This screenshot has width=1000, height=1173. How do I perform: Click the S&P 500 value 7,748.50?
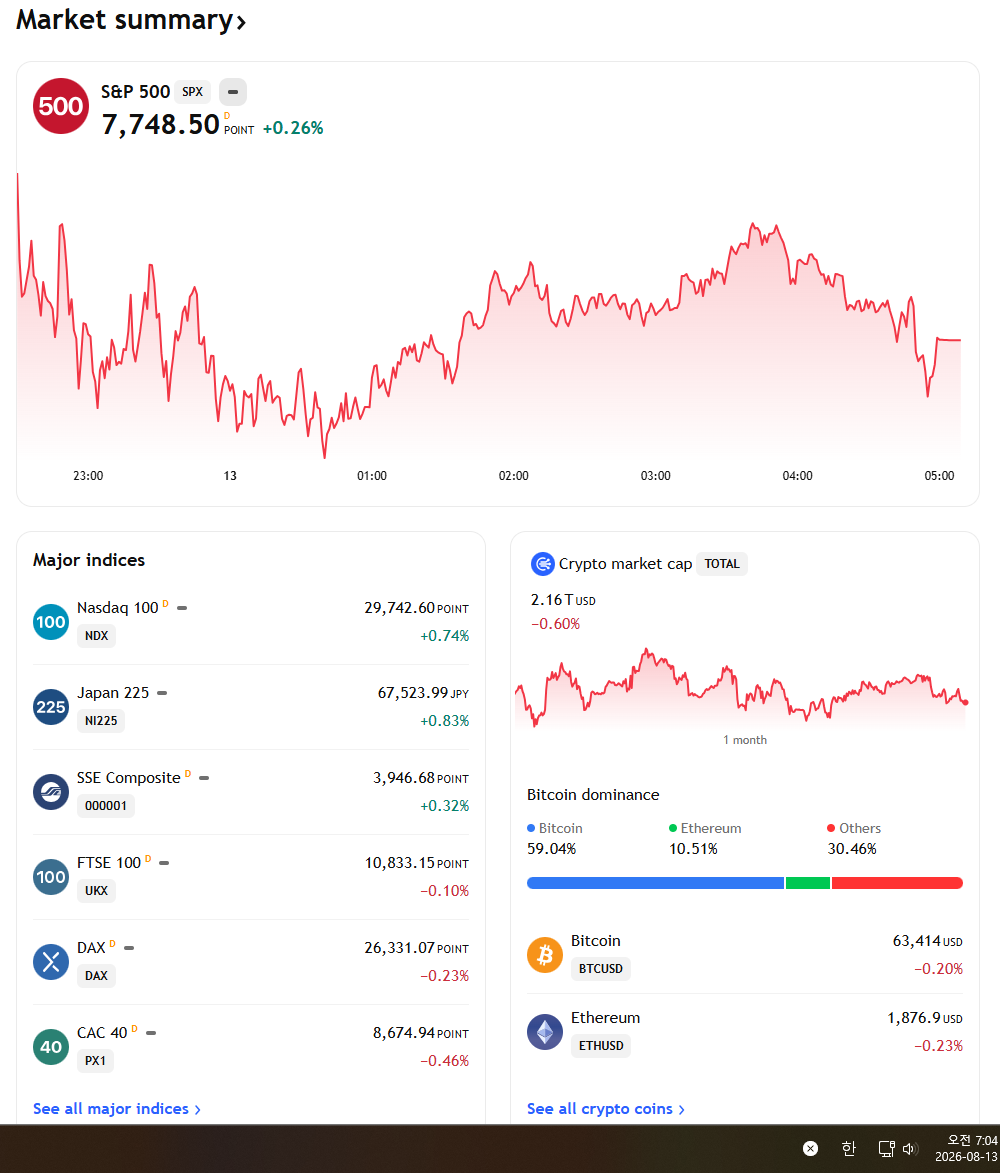(x=160, y=125)
